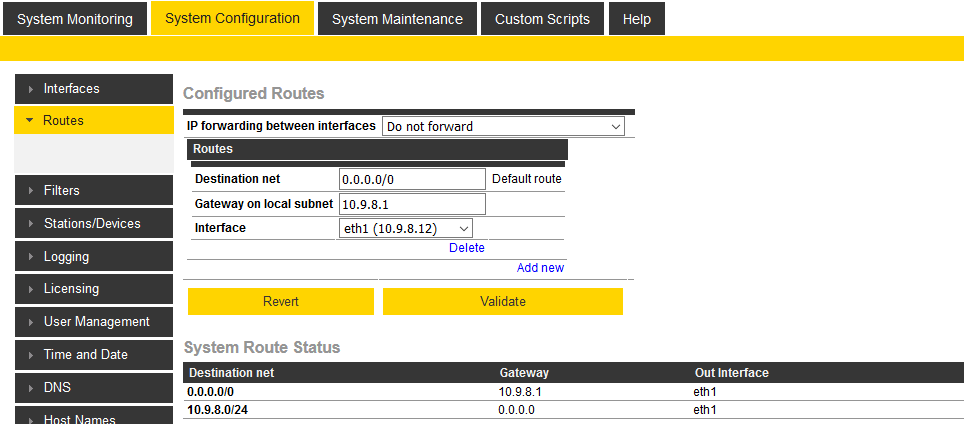Click the Destination net input field

(412, 179)
